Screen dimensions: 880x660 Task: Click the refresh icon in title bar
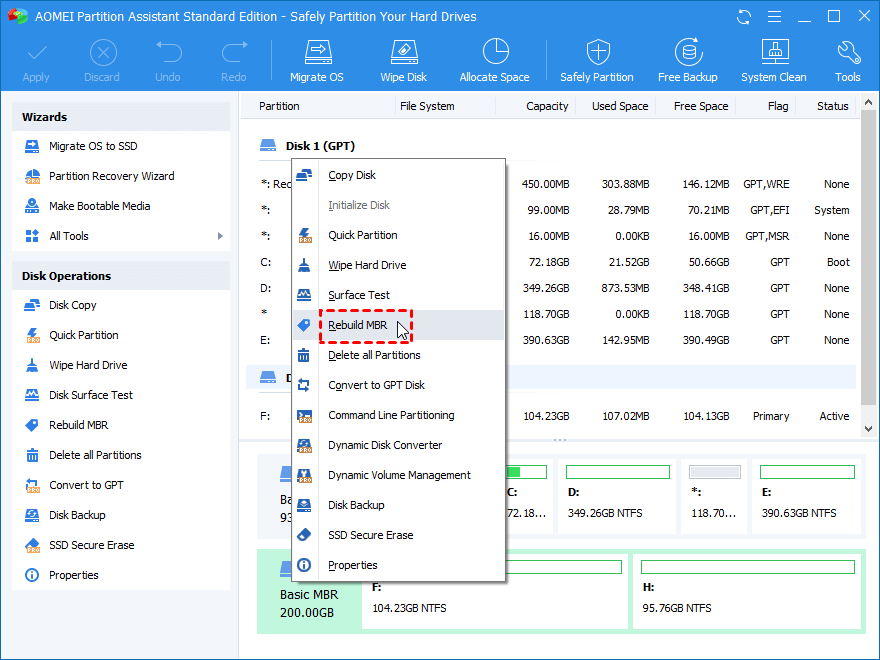743,17
